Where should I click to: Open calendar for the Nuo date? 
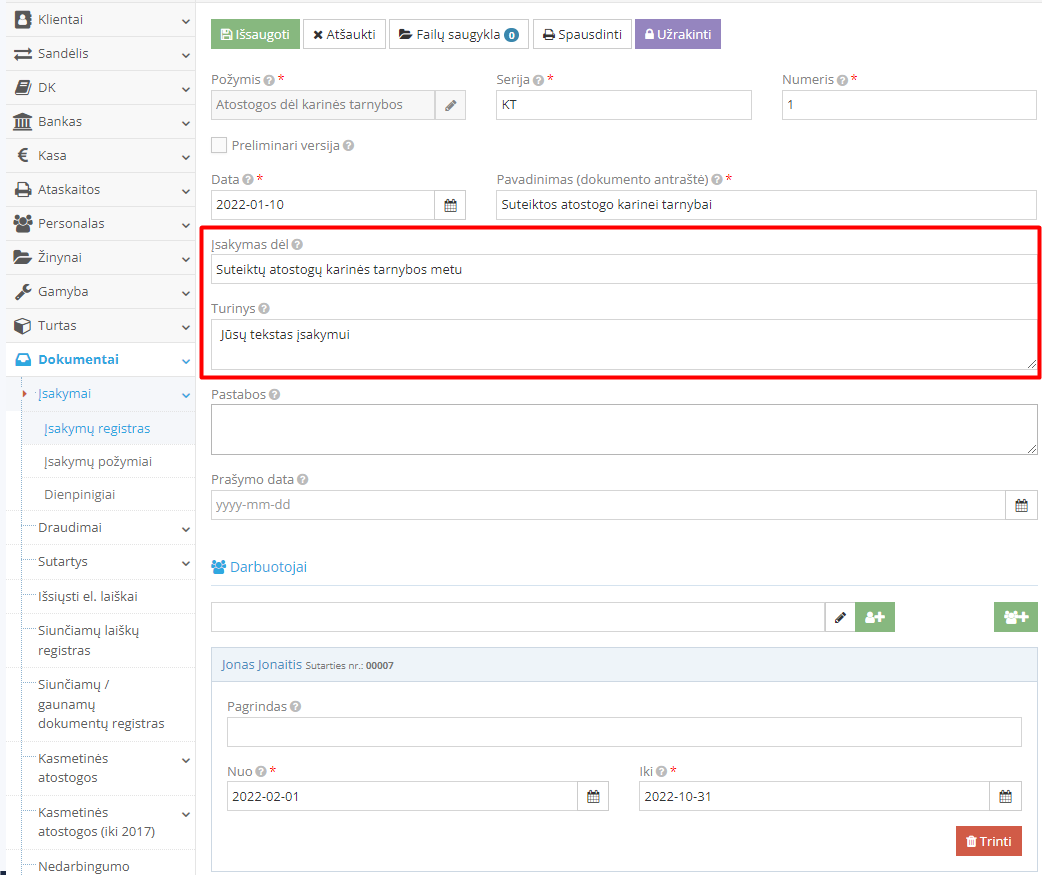pyautogui.click(x=593, y=796)
